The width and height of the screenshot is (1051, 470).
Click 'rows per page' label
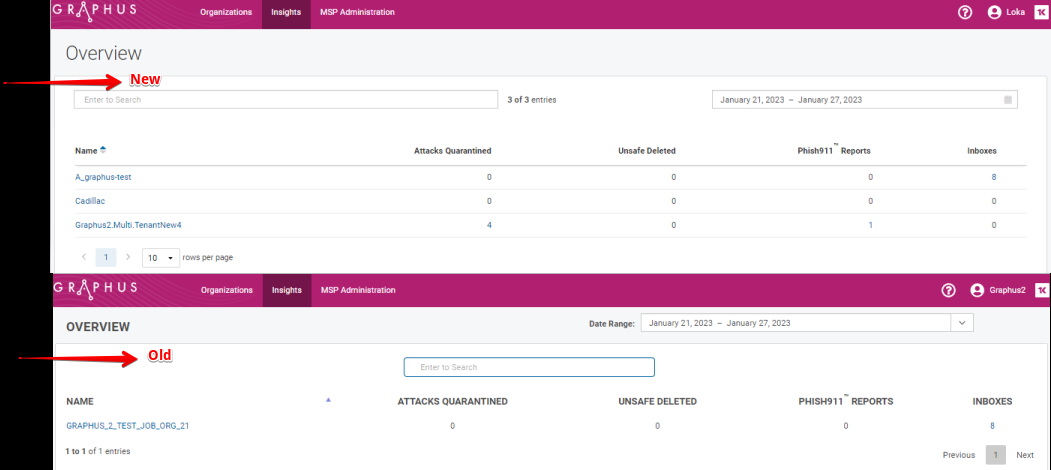pyautogui.click(x=208, y=257)
